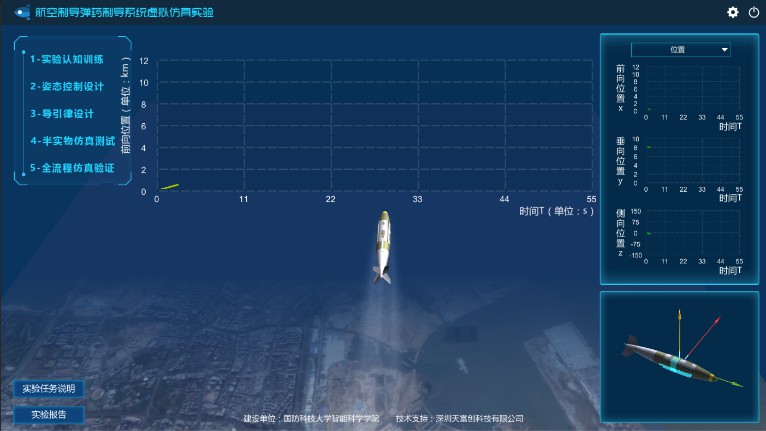The width and height of the screenshot is (766, 431).
Task: Click the red axis arrow in attitude view
Action: click(702, 337)
